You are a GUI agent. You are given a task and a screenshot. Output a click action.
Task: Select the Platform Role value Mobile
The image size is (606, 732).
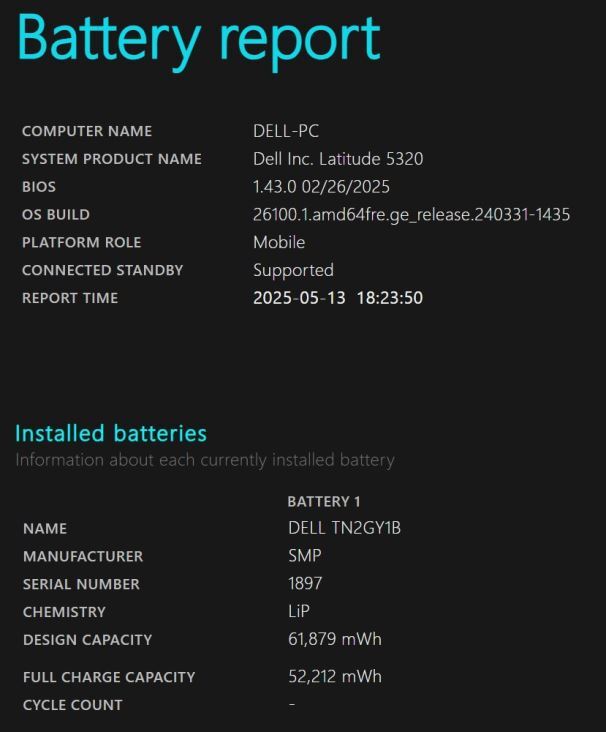coord(279,242)
